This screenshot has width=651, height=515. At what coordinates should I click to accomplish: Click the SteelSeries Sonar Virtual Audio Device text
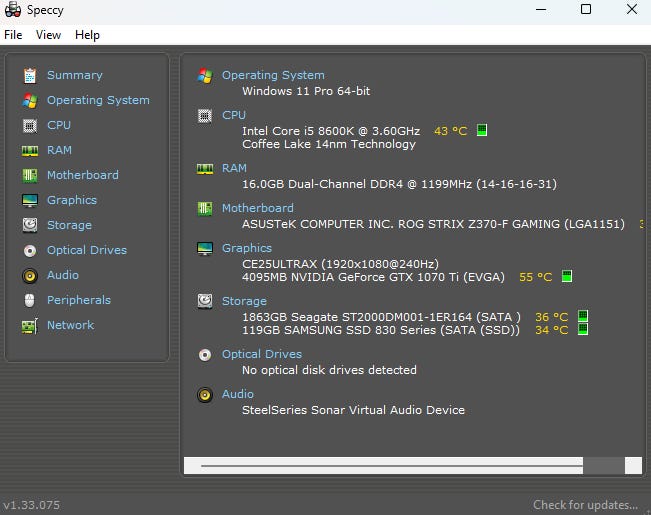click(353, 410)
